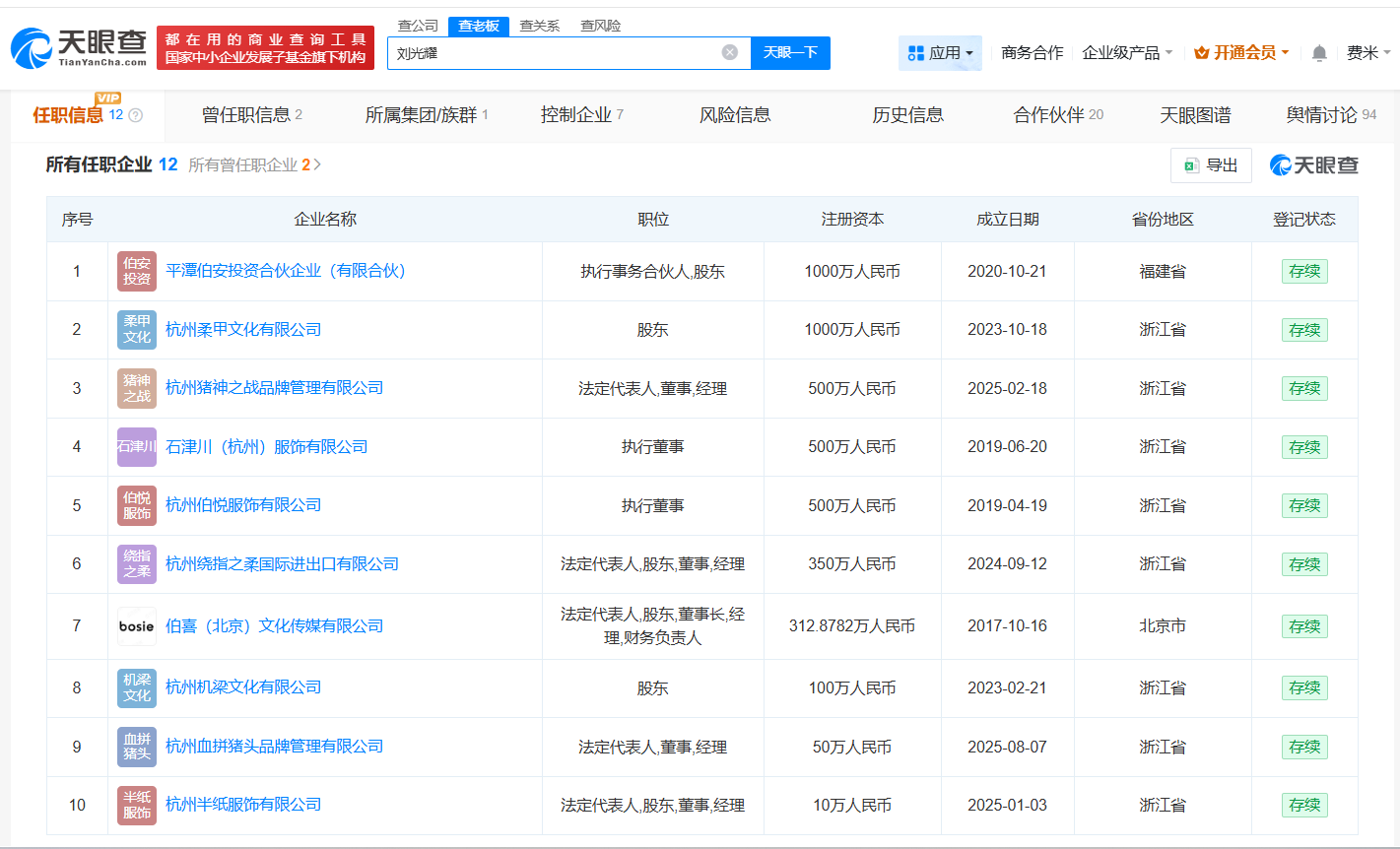
Task: Click the 伯安投资 company logo
Action: [136, 271]
